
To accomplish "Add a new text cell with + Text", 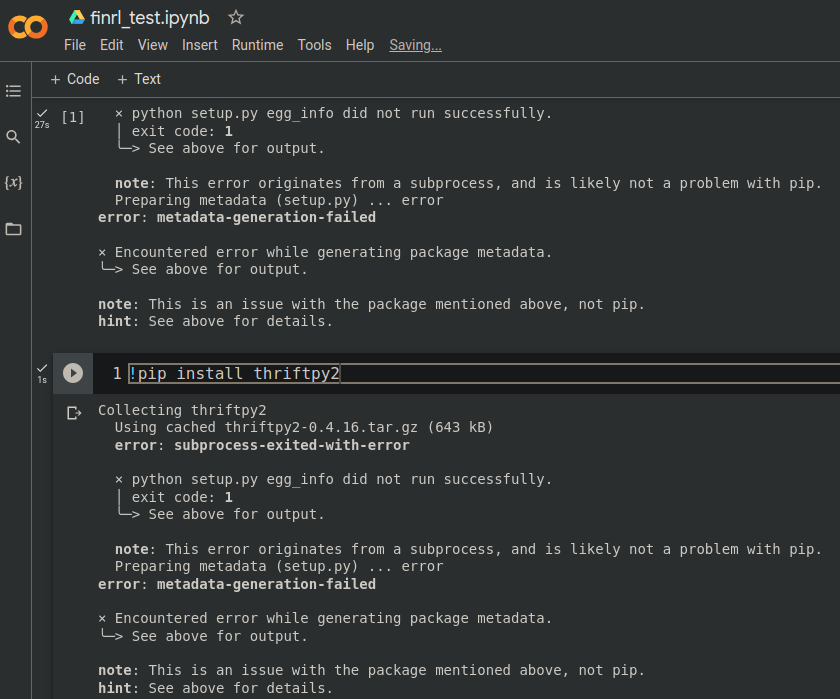I will (139, 78).
